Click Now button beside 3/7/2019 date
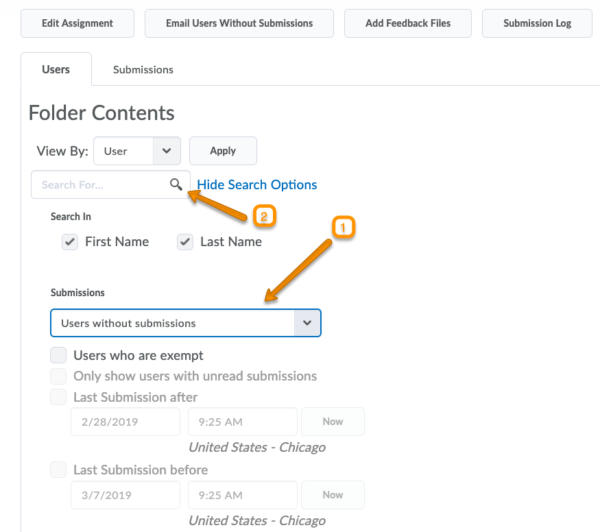Image resolution: width=600 pixels, height=532 pixels. click(x=332, y=495)
